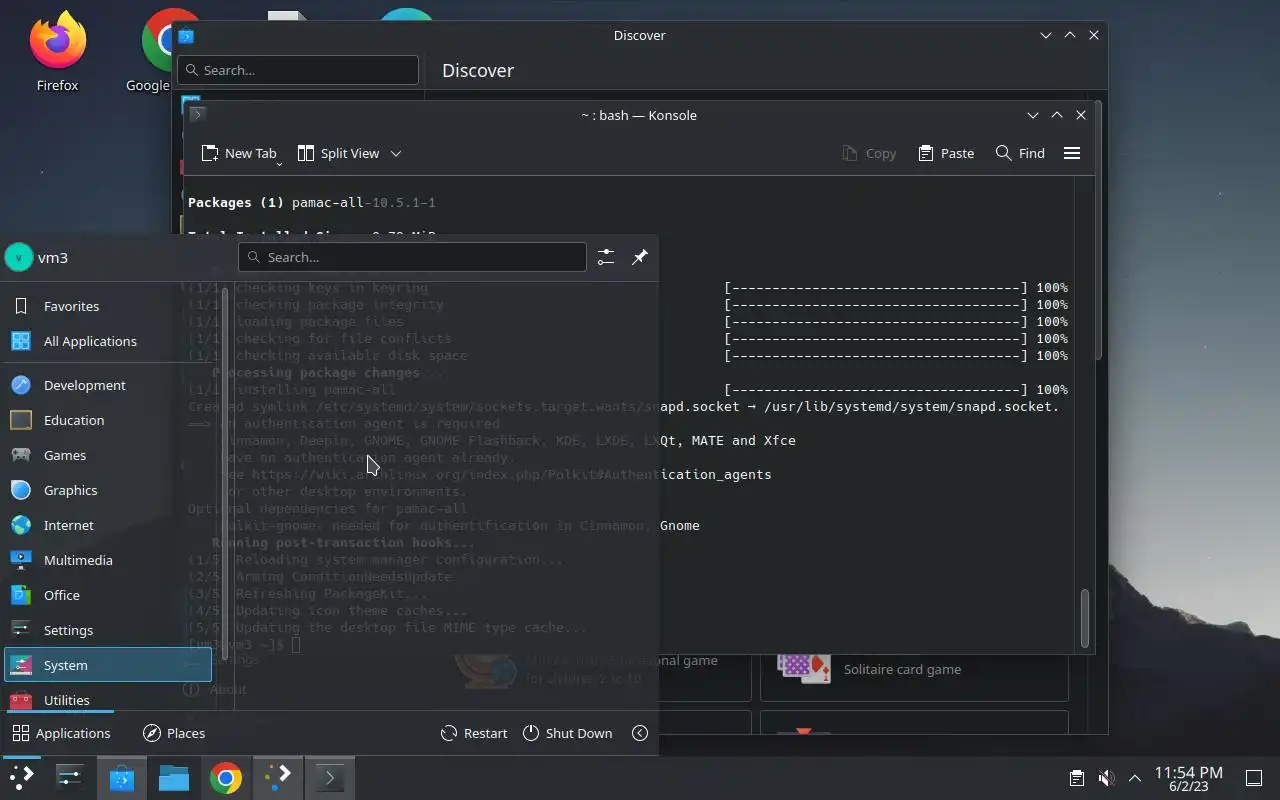Click the muted volume tray icon

pos(1106,778)
